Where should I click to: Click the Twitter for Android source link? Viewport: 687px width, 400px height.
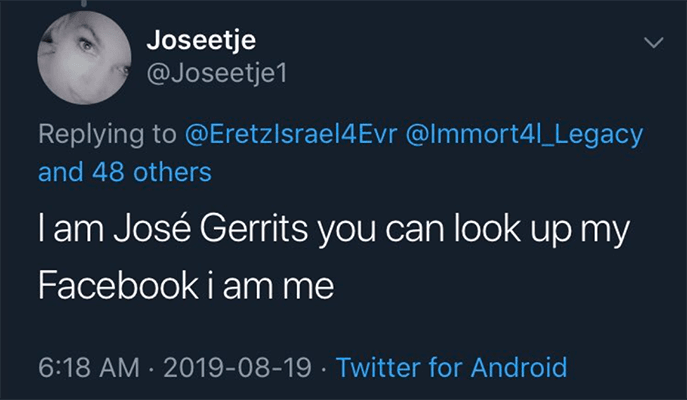coord(451,367)
